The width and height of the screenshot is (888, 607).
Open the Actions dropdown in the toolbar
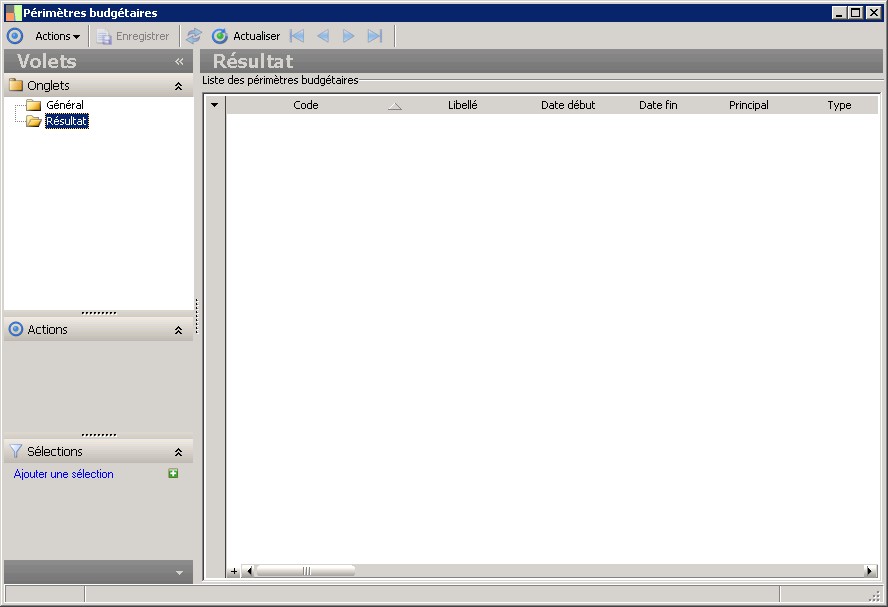coord(57,36)
